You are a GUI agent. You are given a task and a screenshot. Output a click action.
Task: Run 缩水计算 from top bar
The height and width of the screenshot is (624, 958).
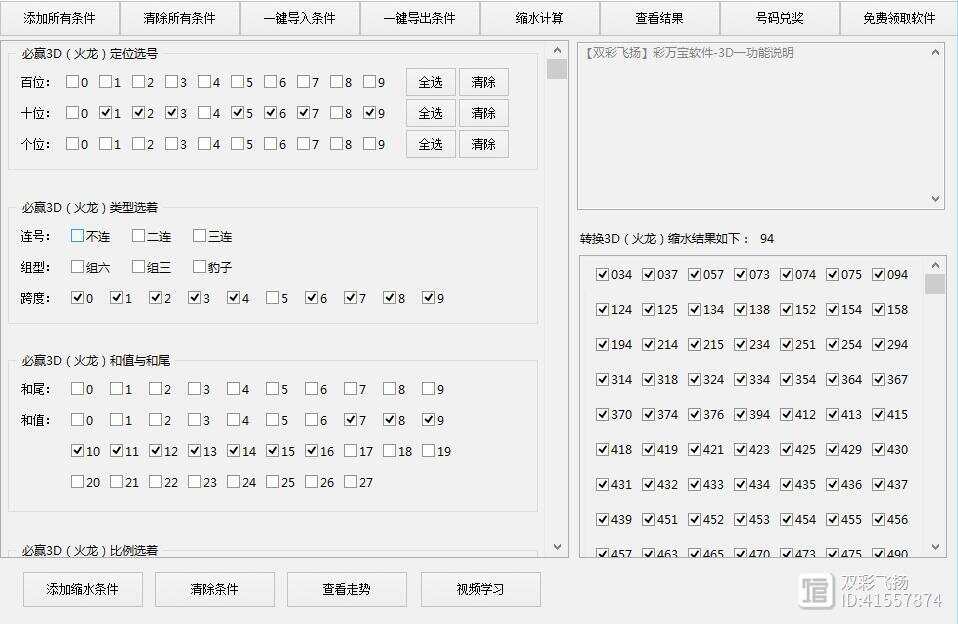click(x=539, y=18)
